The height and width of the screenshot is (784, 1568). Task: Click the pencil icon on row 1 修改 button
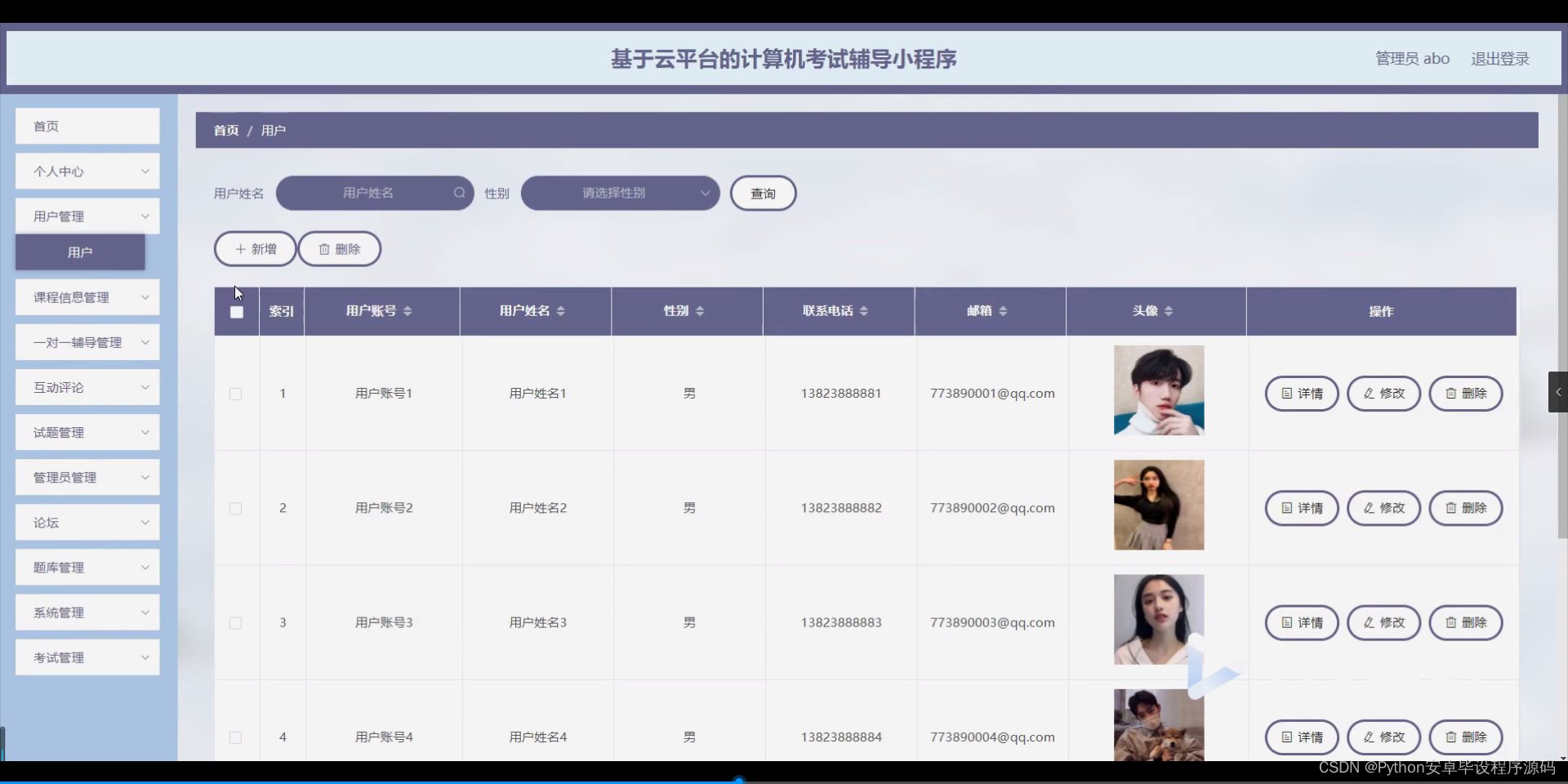[1370, 394]
